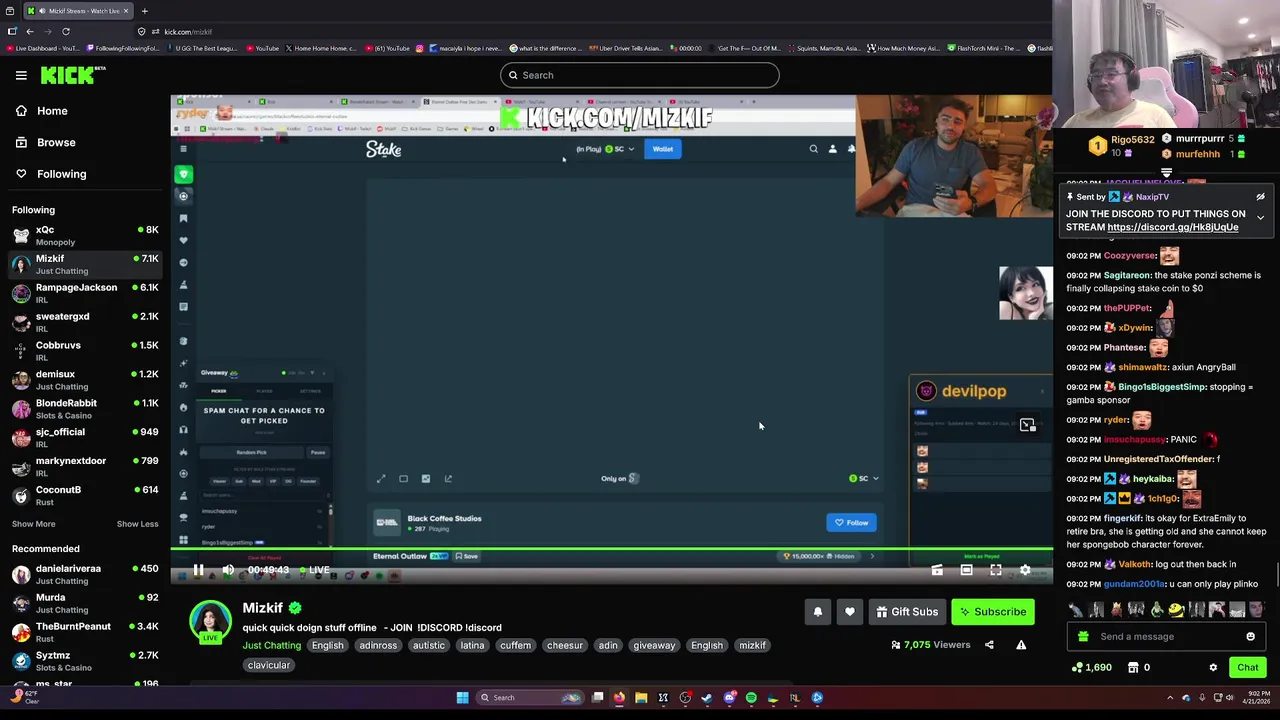Open BlondeRabbit channel from sidebar
Image resolution: width=1280 pixels, height=720 pixels.
click(x=85, y=409)
